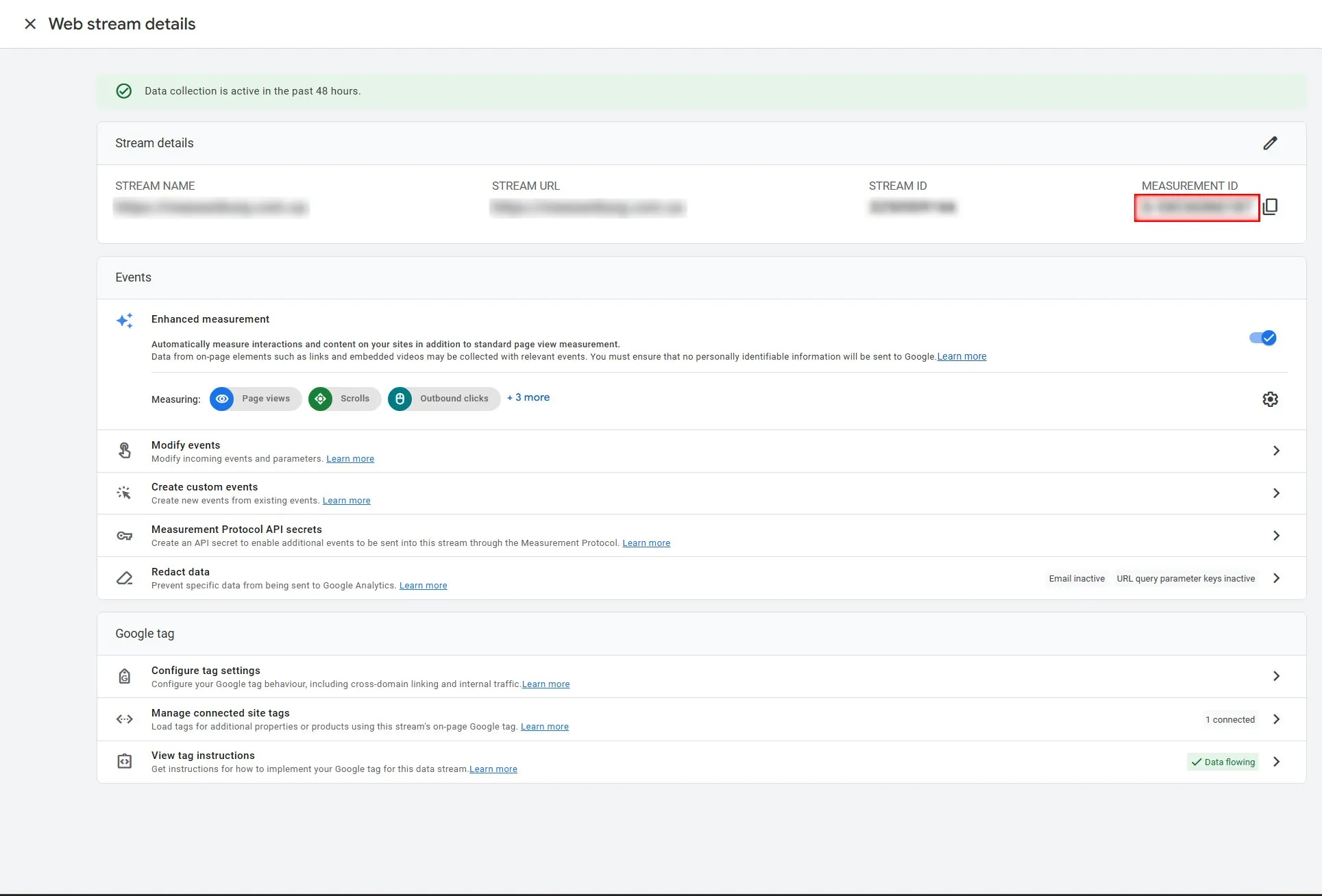Toggle the Enhanced measurement switch off
Image resolution: width=1322 pixels, height=896 pixels.
click(x=1262, y=338)
